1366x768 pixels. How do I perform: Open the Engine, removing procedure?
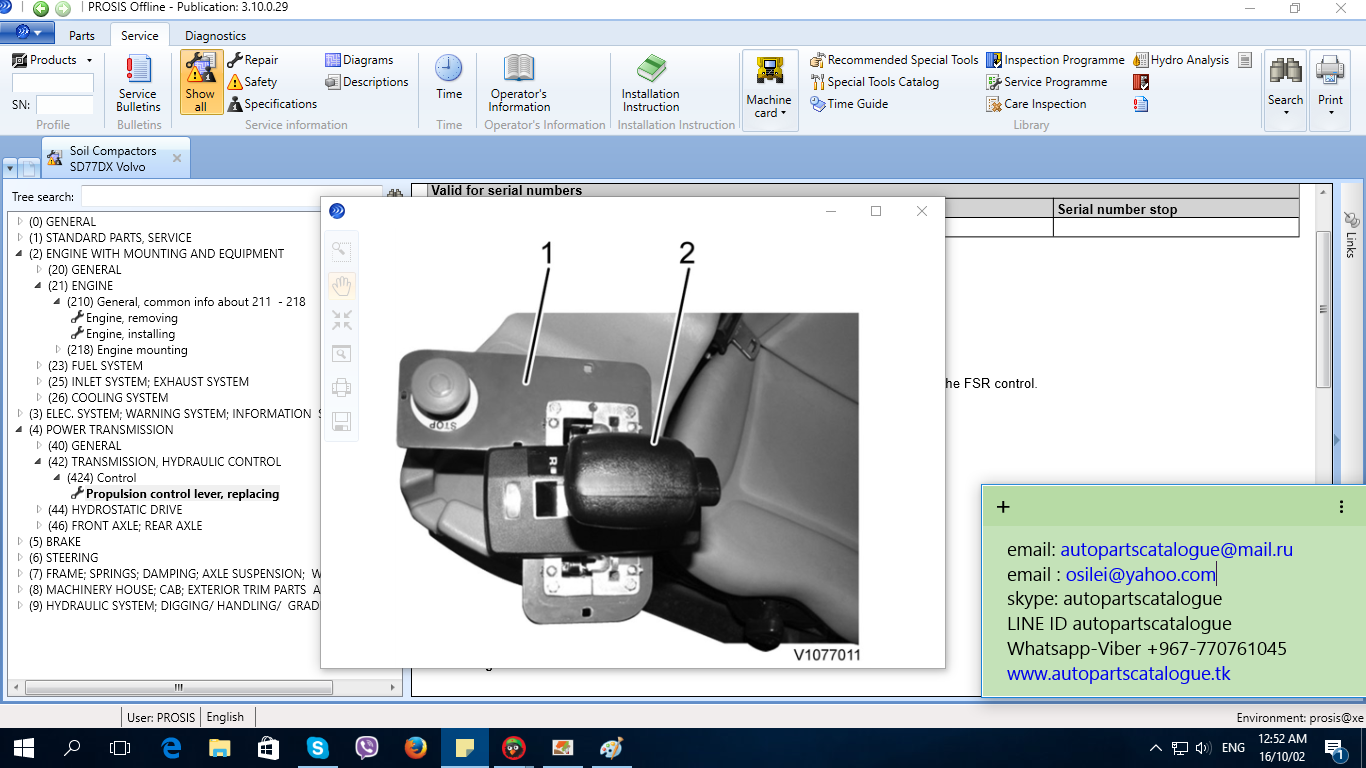point(131,318)
